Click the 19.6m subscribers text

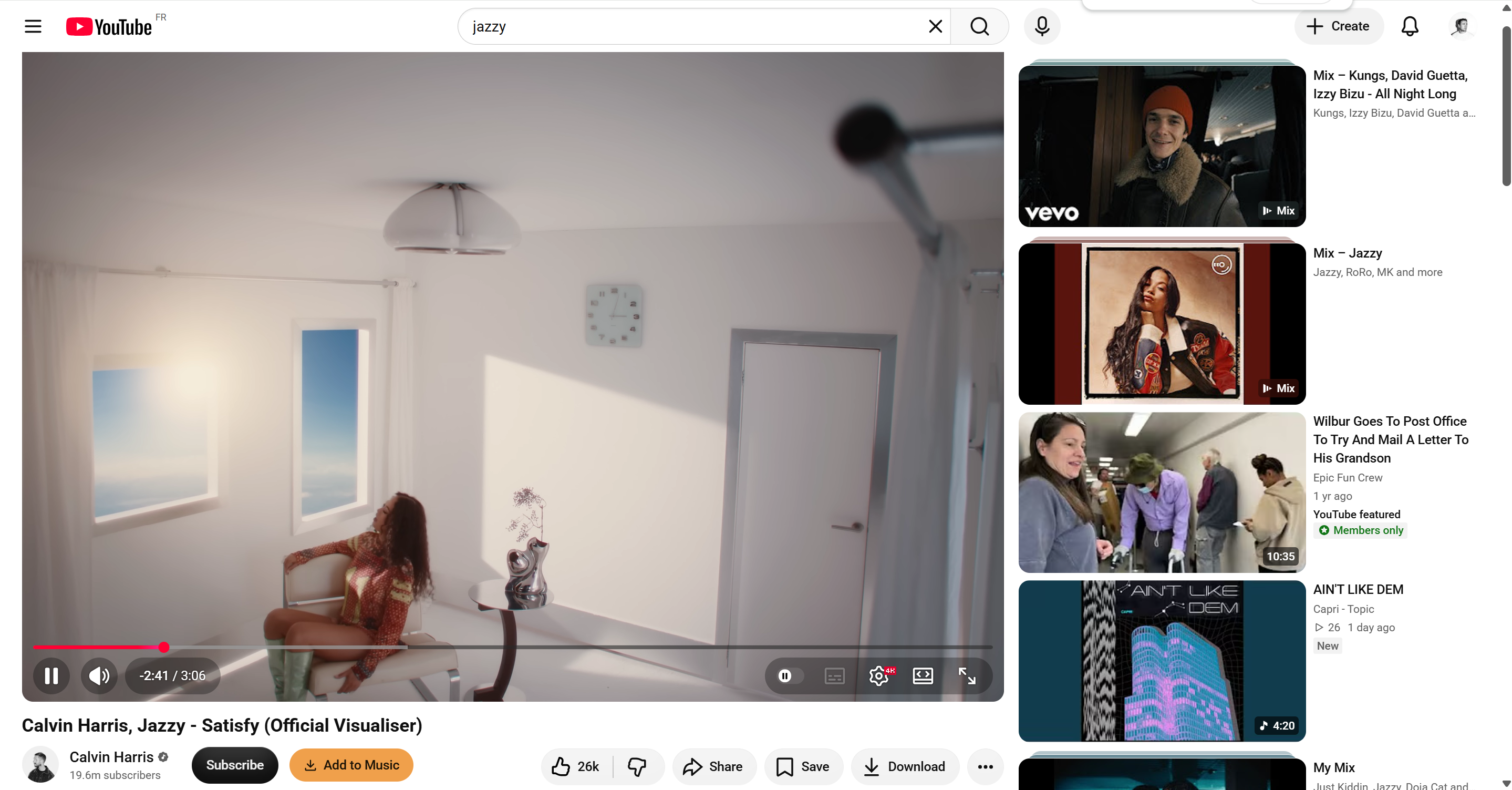[115, 775]
